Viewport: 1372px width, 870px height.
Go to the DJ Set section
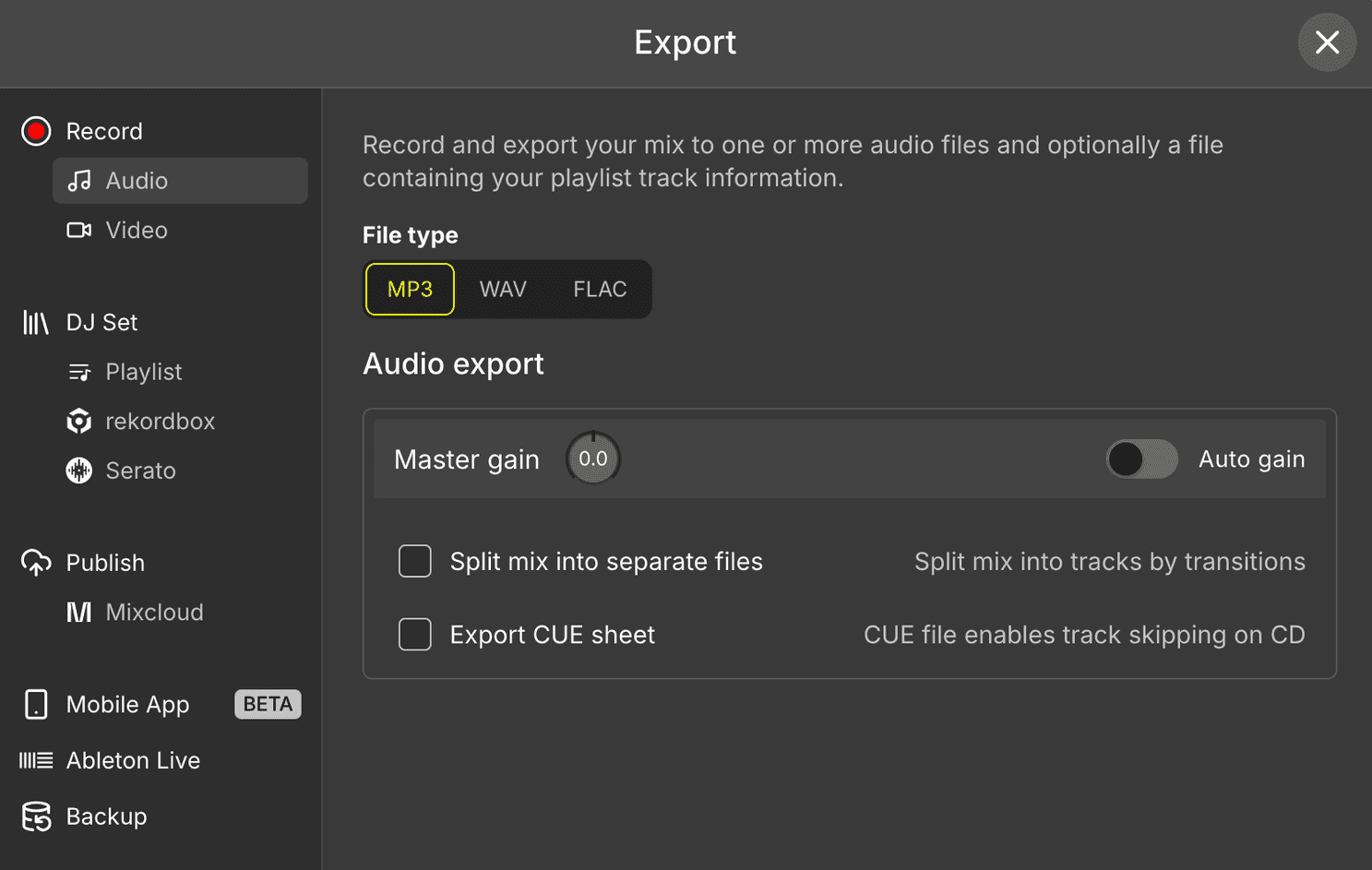point(102,322)
